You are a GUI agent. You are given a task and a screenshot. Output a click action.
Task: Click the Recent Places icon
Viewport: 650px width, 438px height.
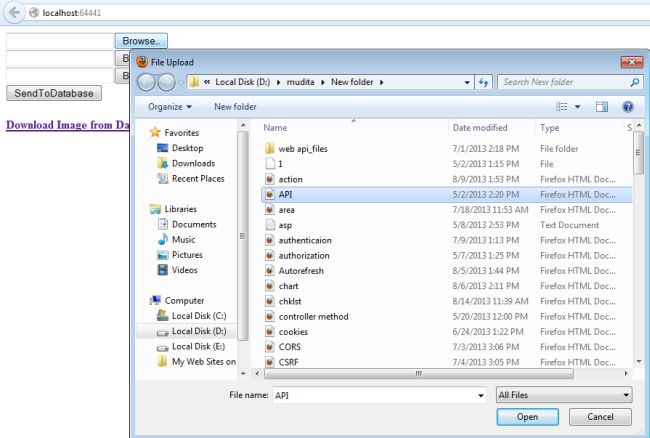162,179
